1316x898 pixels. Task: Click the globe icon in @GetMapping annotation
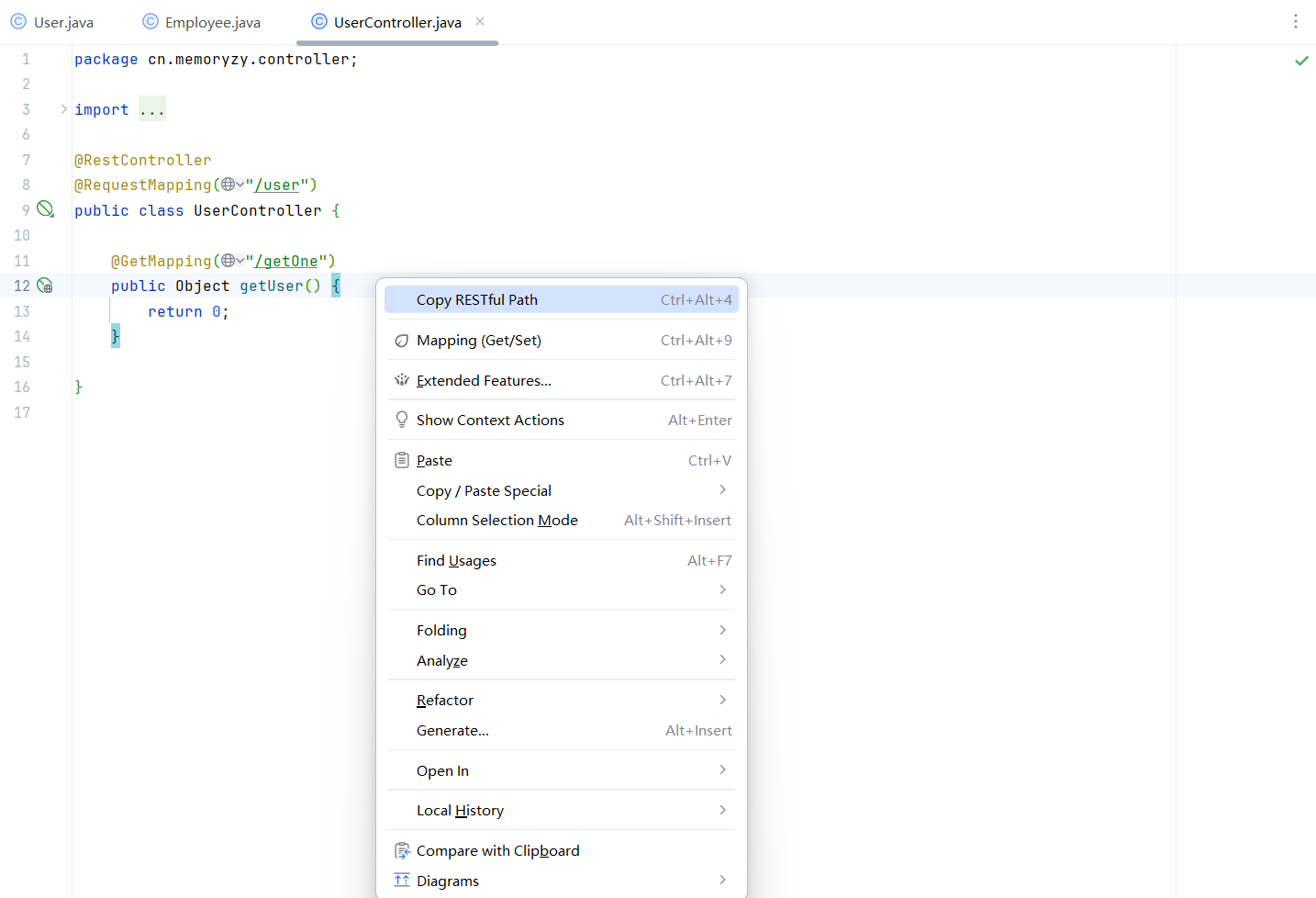(229, 261)
